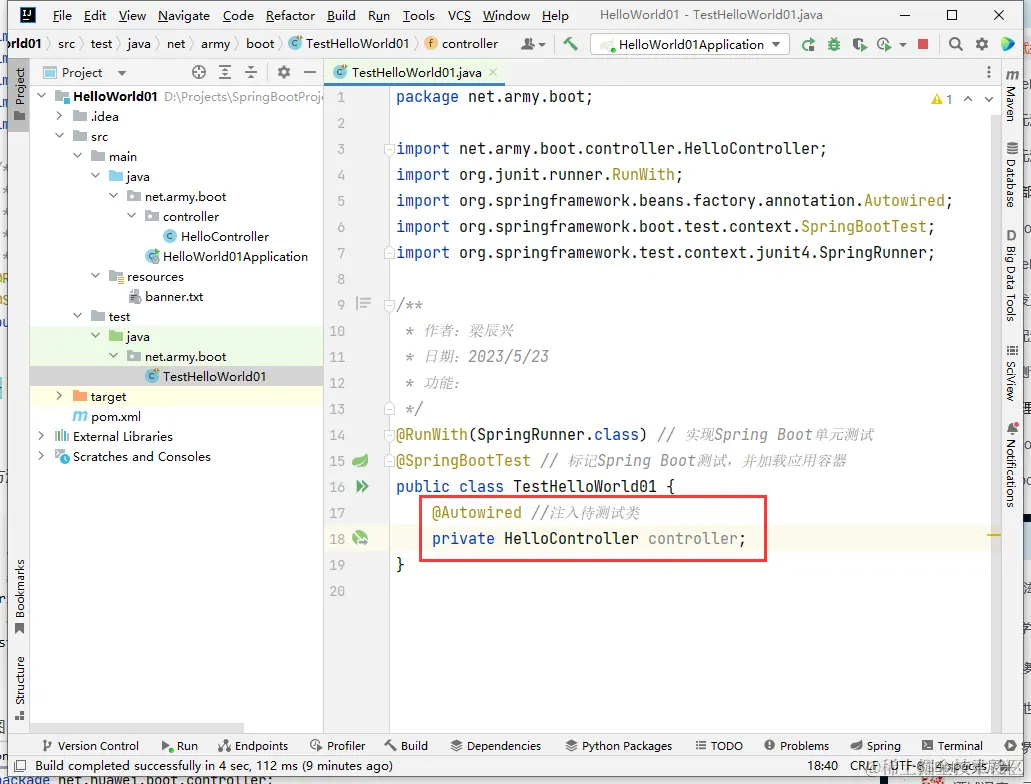The width and height of the screenshot is (1031, 784).
Task: Start debugging with the green bug icon
Action: [x=833, y=44]
